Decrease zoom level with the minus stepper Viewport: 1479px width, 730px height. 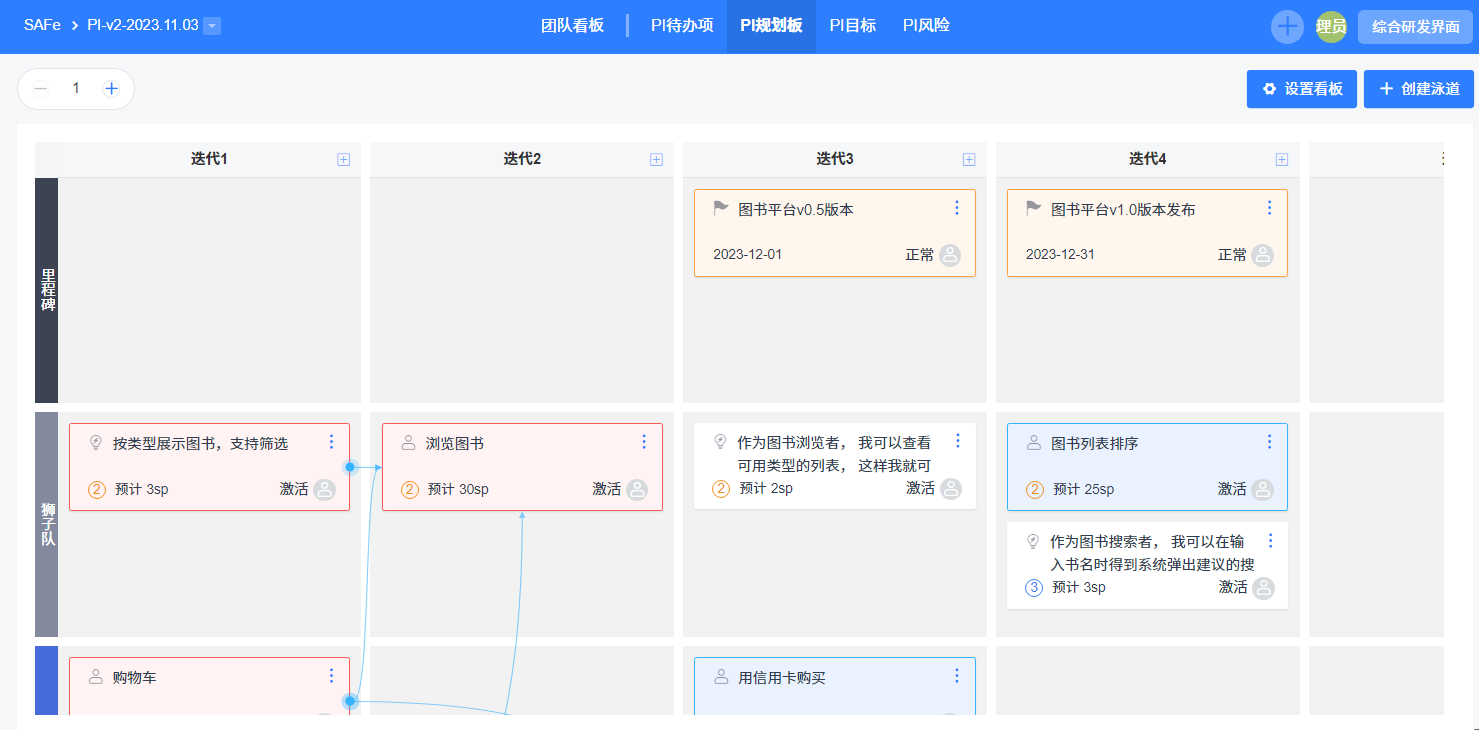40,89
